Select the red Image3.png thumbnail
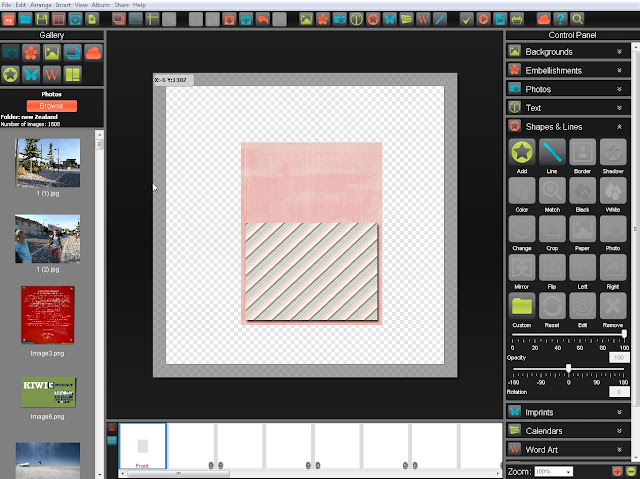This screenshot has height=479, width=640. pos(48,315)
